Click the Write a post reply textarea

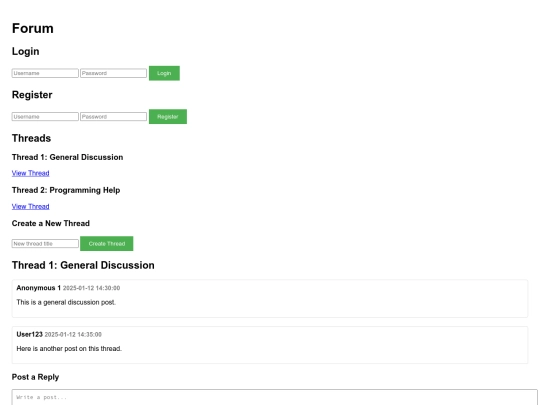tap(274, 397)
